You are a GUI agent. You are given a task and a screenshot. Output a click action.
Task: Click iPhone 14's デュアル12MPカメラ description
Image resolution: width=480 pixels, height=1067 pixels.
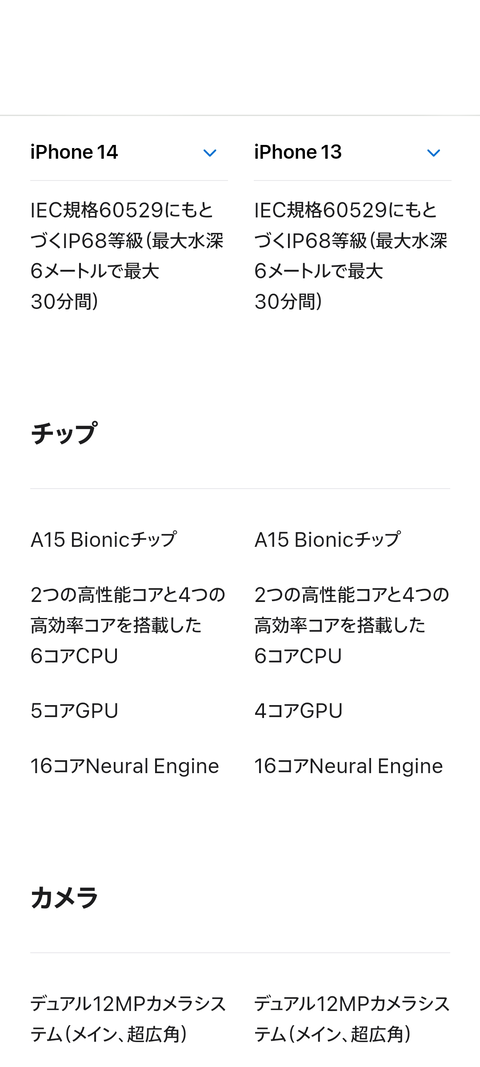click(128, 1019)
